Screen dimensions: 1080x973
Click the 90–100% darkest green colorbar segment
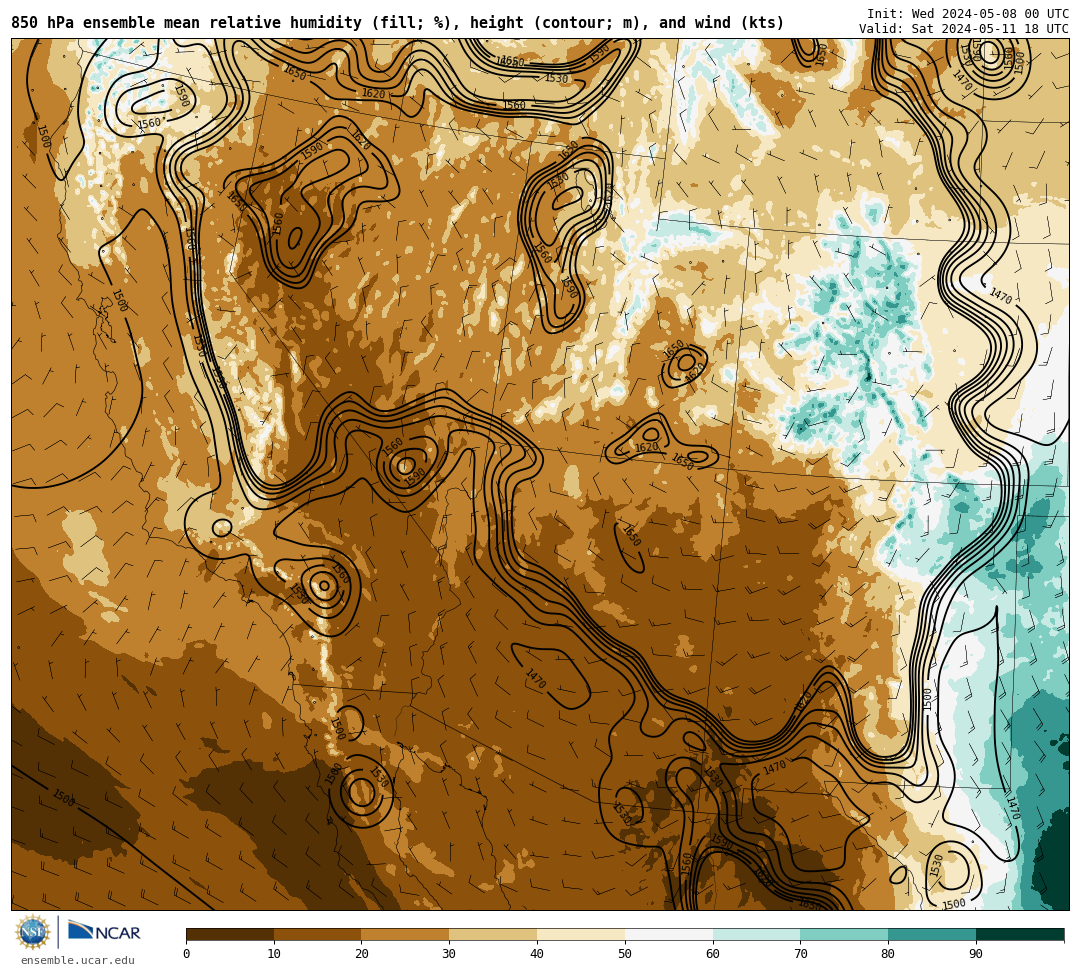[1020, 934]
